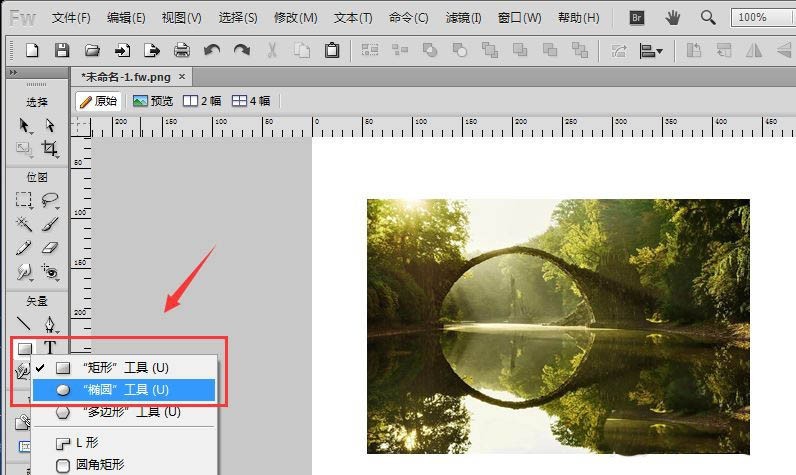This screenshot has width=796, height=475.
Task: Select the Pointer tool
Action: pyautogui.click(x=24, y=125)
